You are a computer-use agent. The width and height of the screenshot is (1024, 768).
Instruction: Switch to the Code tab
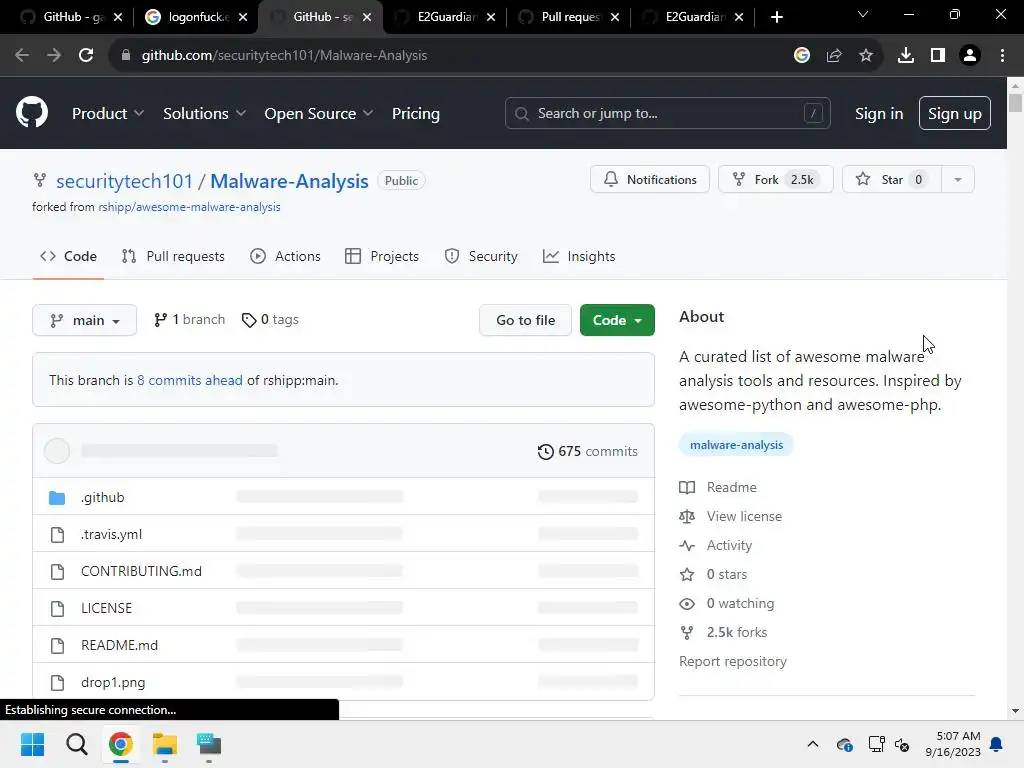(69, 257)
